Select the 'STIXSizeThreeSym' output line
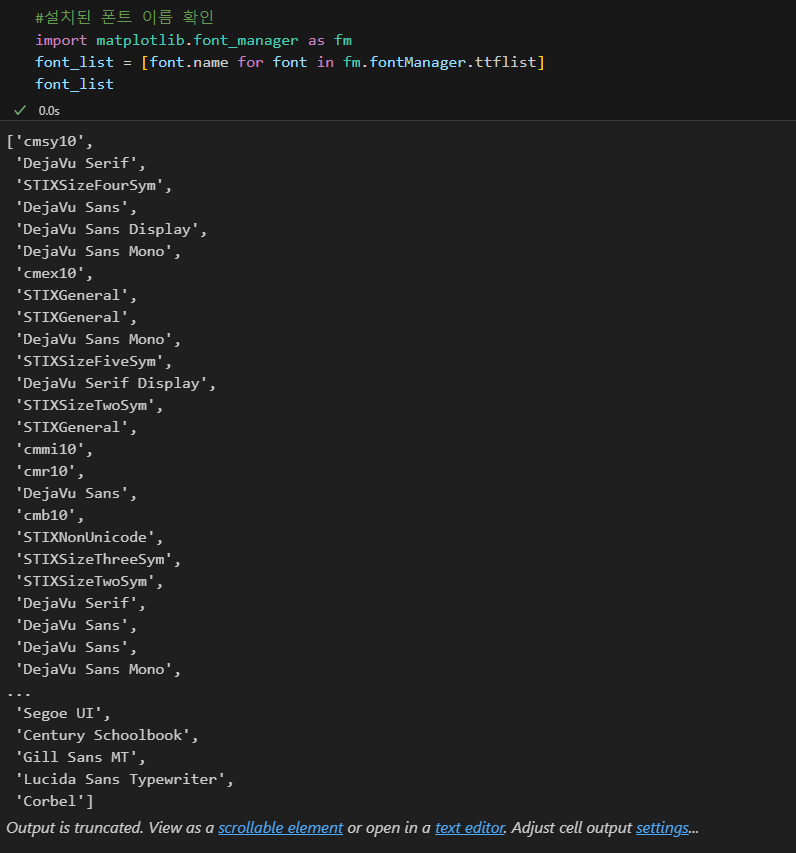This screenshot has width=796, height=853. pyautogui.click(x=97, y=559)
